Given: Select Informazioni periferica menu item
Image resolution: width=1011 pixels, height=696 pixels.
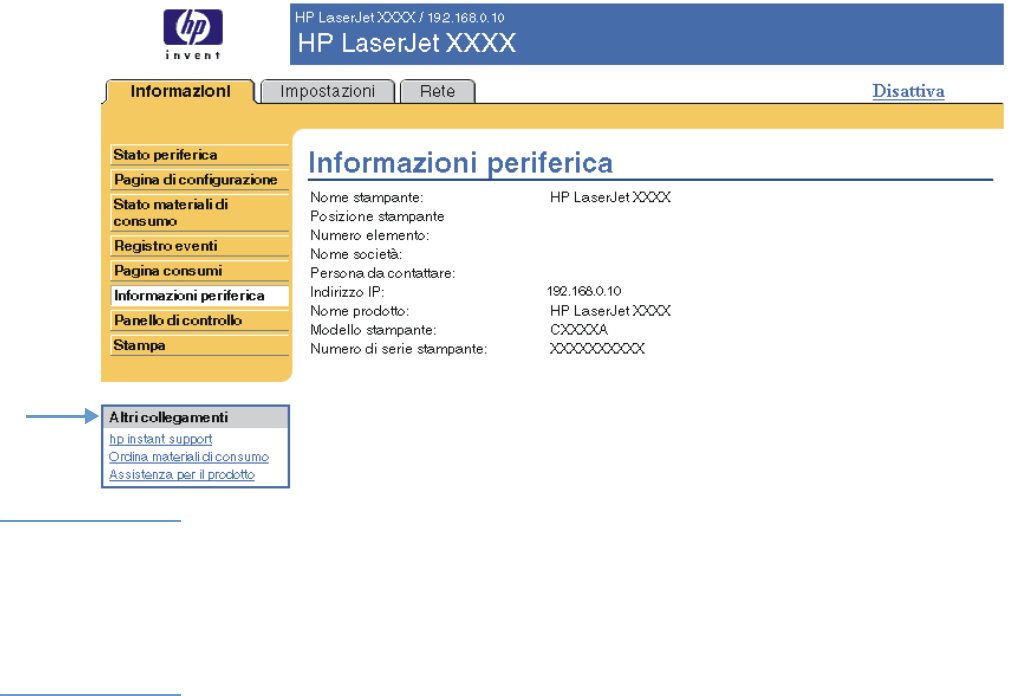Looking at the screenshot, I should coord(199,295).
